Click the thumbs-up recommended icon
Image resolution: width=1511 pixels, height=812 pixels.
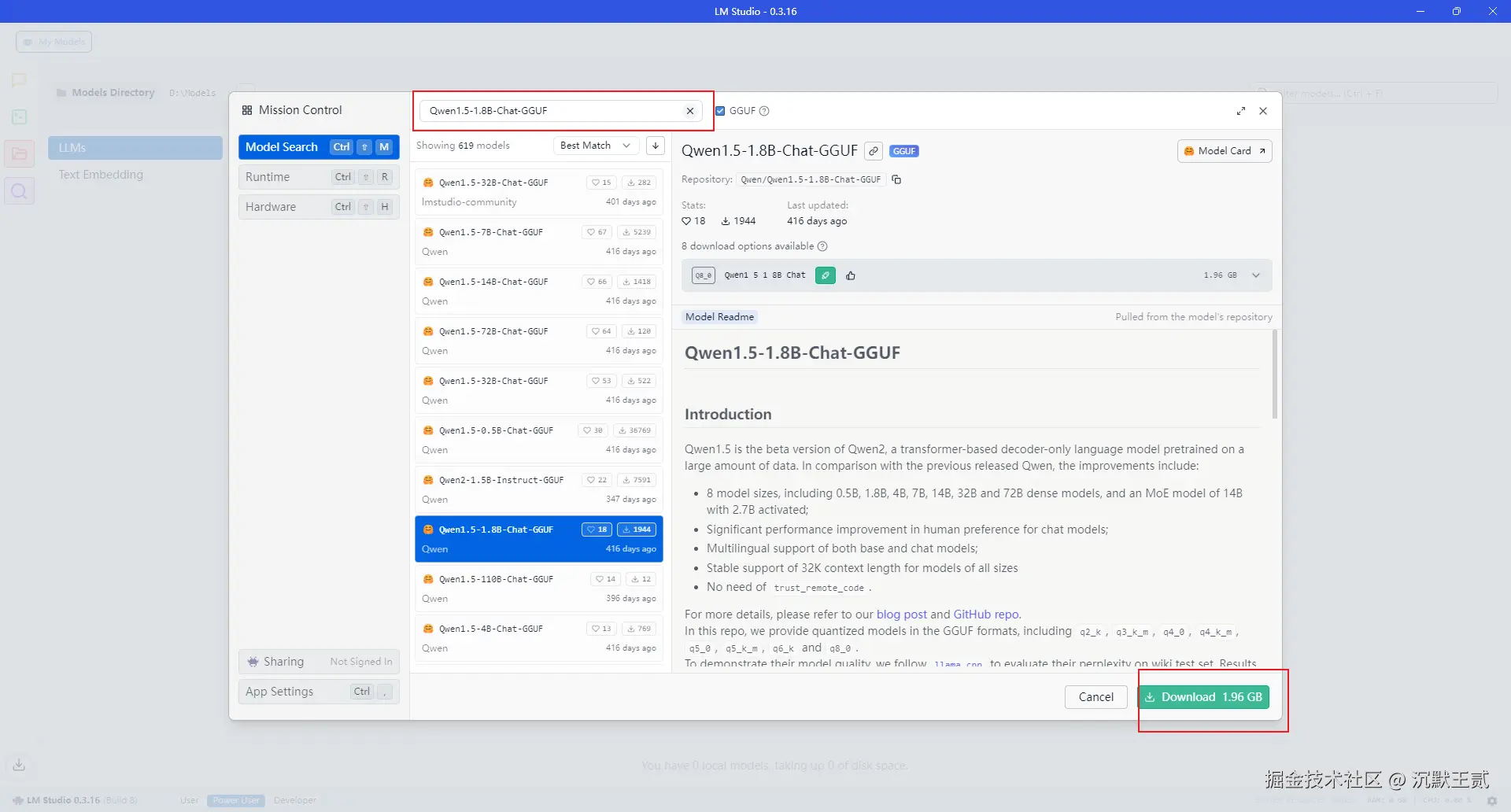[x=851, y=275]
